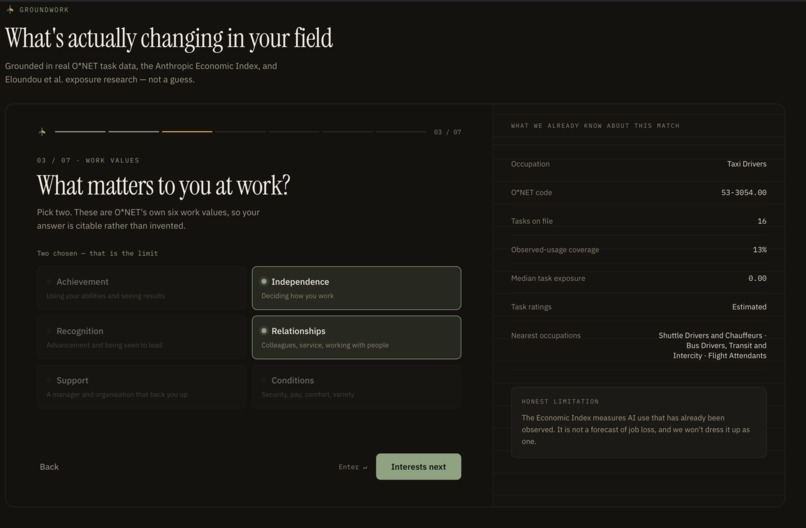The width and height of the screenshot is (806, 528).
Task: Go Back to the previous question
Action: [x=49, y=467]
